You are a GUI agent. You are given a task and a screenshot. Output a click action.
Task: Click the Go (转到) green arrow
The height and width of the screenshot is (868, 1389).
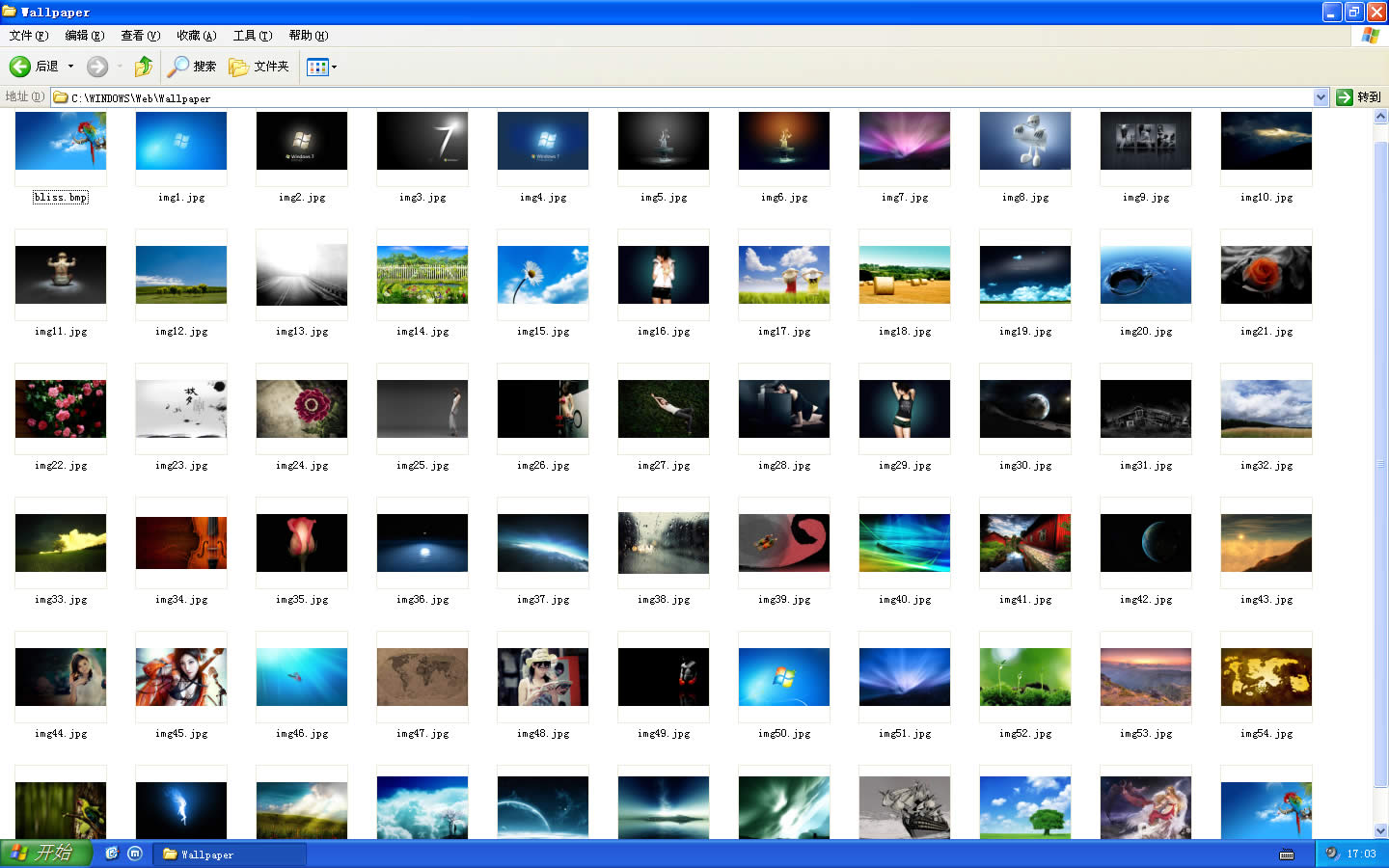pyautogui.click(x=1345, y=97)
